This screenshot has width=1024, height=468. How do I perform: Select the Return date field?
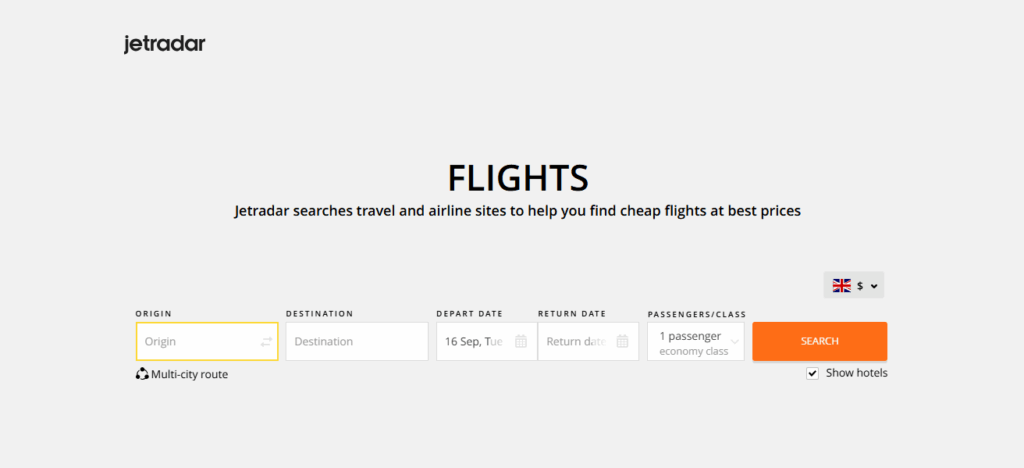point(588,341)
